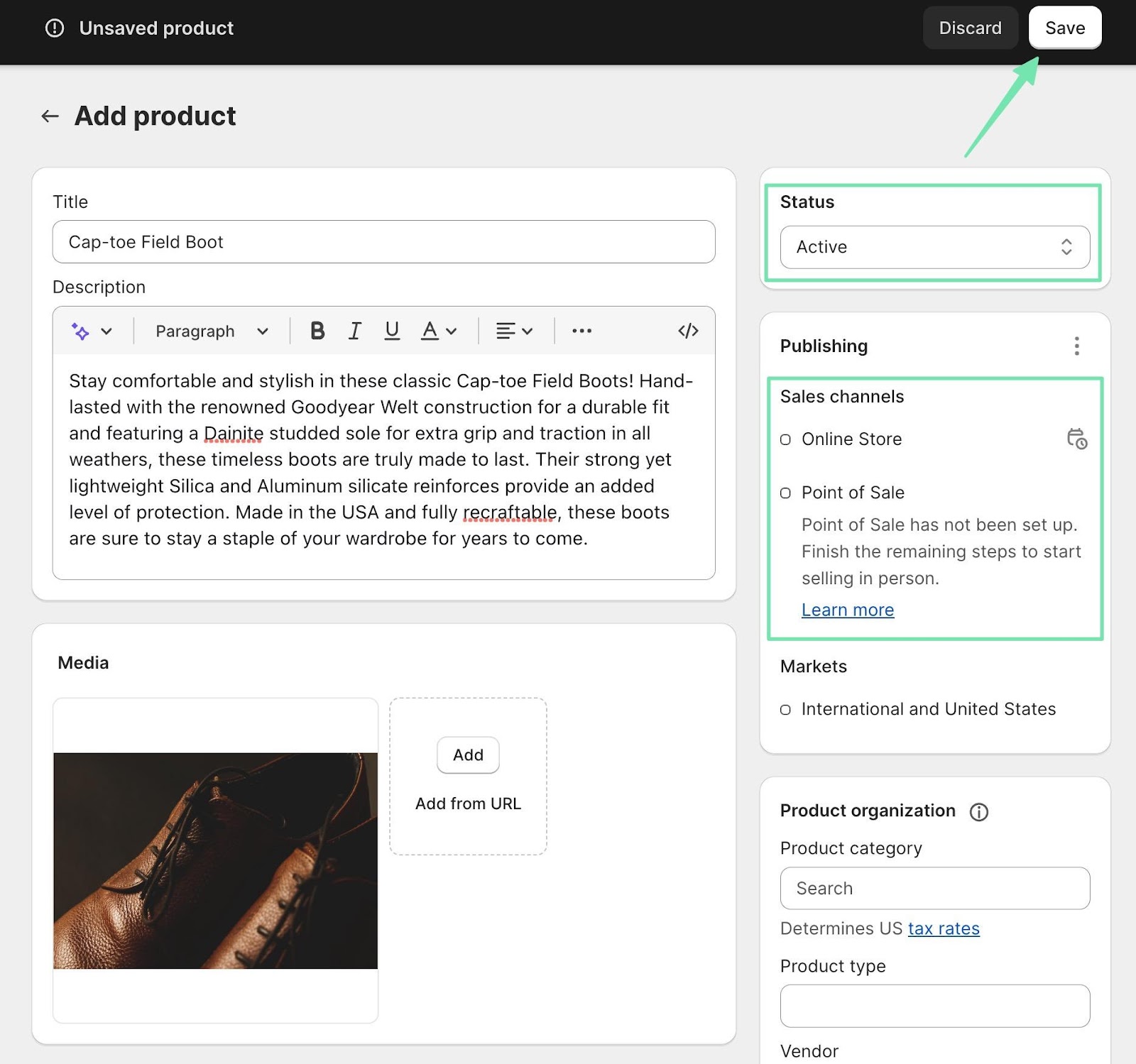Screen dimensions: 1136x1064
Task: Toggle bold formatting in description toolbar
Action: 317,331
